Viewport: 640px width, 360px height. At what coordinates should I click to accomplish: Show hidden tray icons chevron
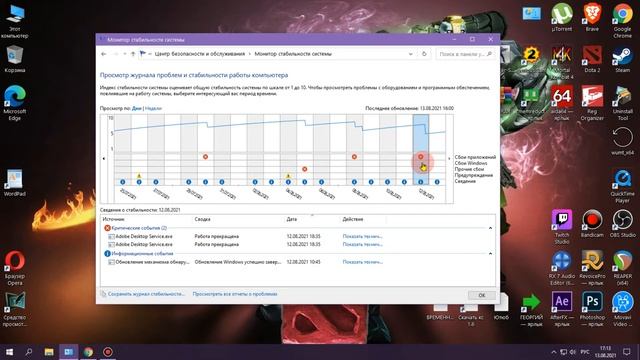pos(553,352)
